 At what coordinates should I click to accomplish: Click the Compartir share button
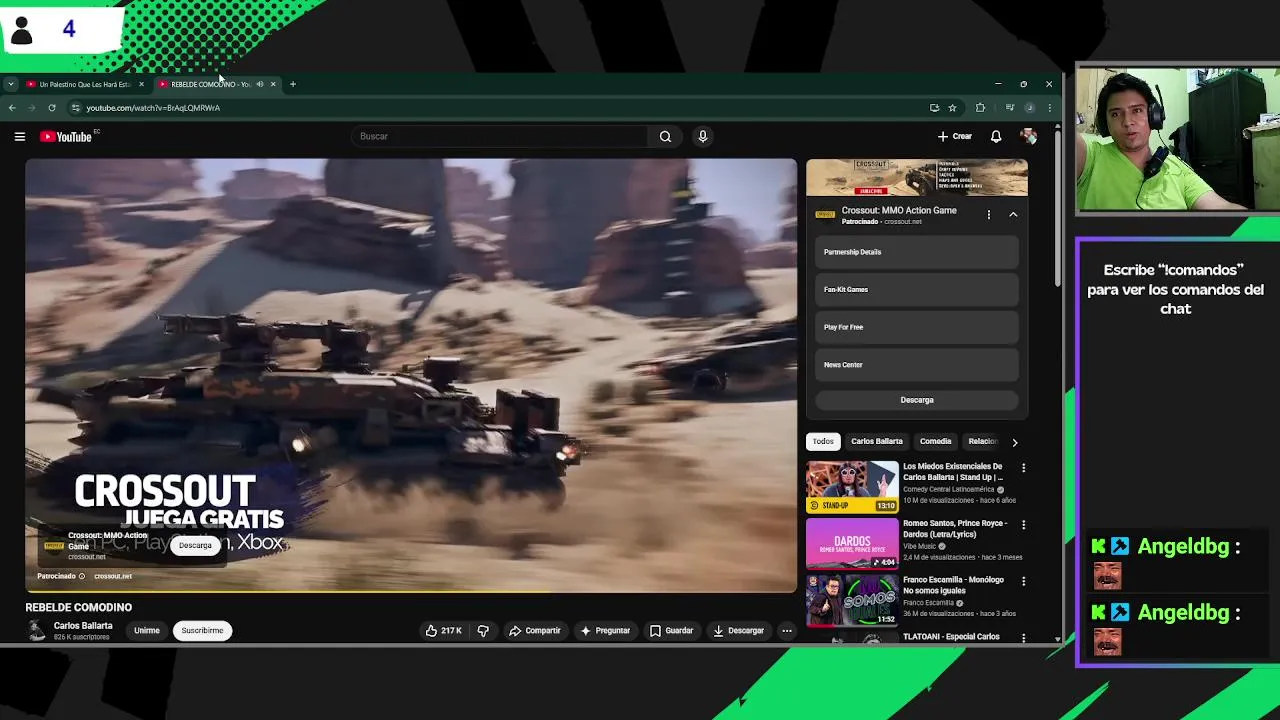click(535, 631)
